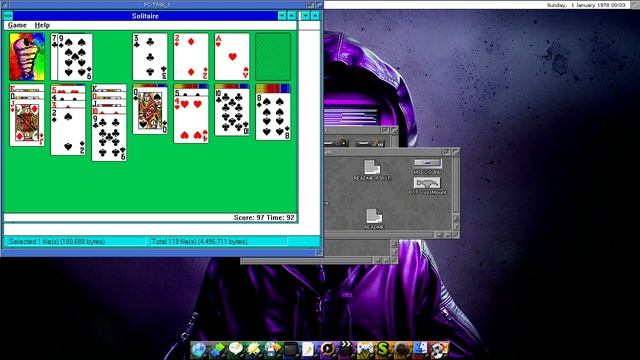640x360 pixels.
Task: Click the 'Selected 1 file(s)' status text
Action: (x=57, y=242)
